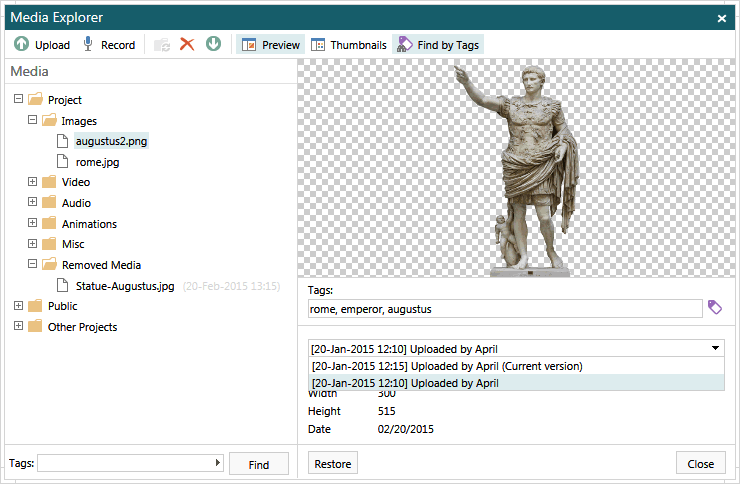Collapse the Removed Media folder
The width and height of the screenshot is (740, 484).
(x=32, y=263)
